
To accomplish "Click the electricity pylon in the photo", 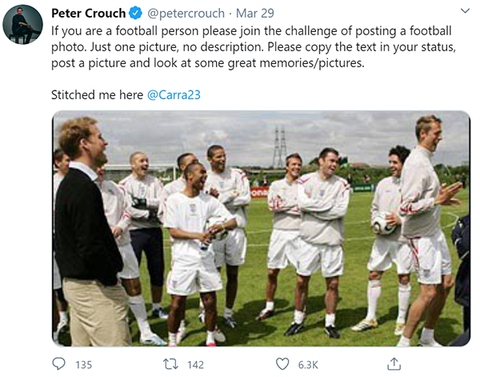I will tap(279, 147).
